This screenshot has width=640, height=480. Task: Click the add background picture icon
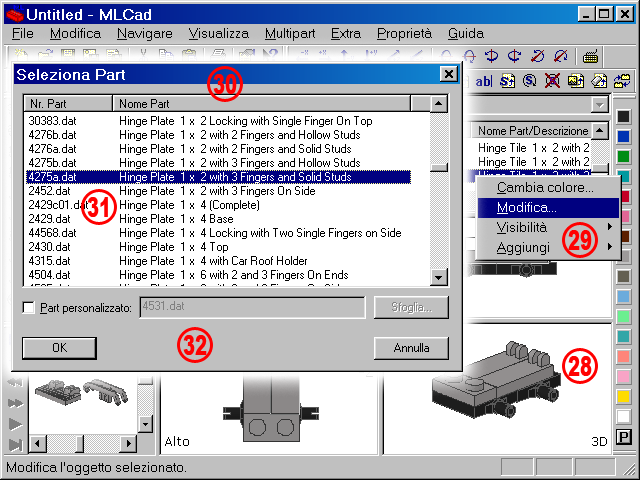[576, 81]
